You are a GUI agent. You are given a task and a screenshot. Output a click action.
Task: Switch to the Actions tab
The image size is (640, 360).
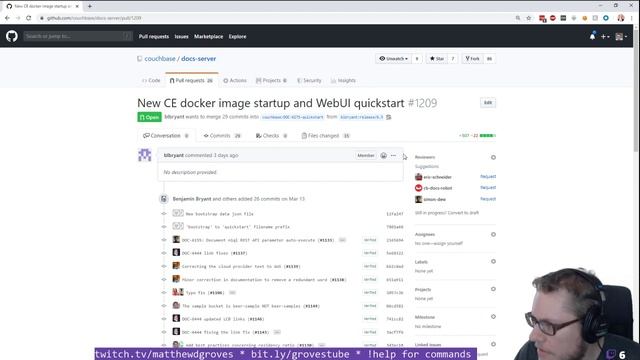coord(235,80)
